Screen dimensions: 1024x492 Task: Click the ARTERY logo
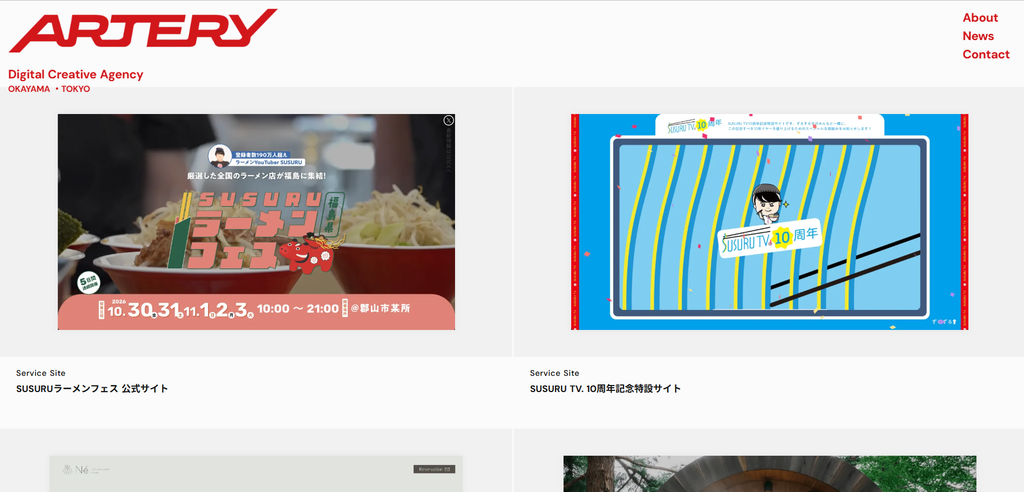[143, 30]
